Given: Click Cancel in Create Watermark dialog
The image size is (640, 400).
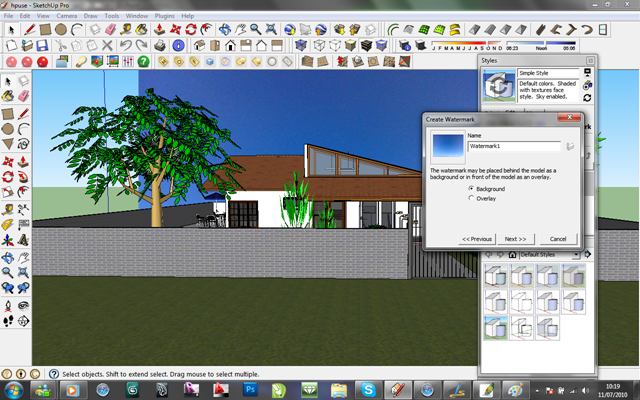Looking at the screenshot, I should pos(558,239).
